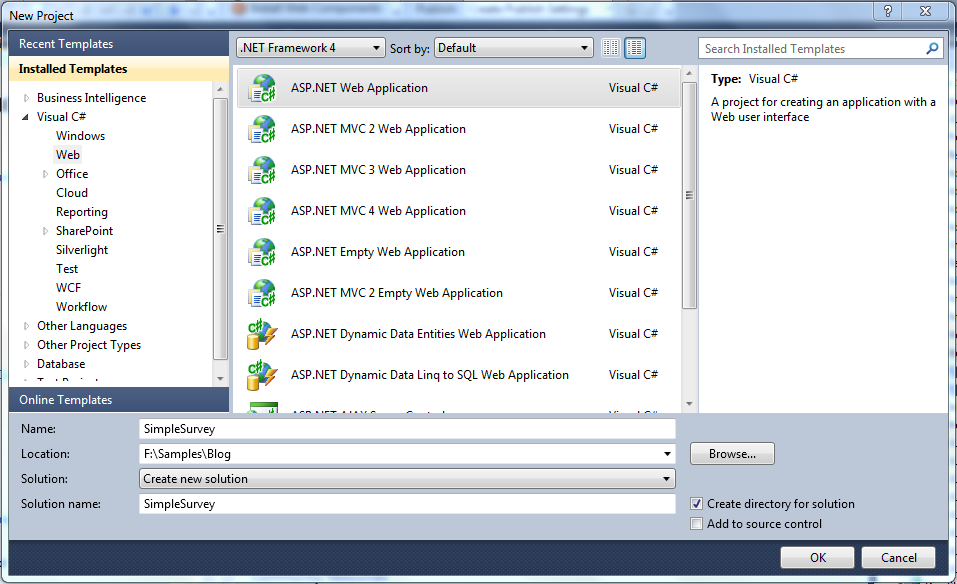
Task: Click the Name field containing SimpleSurvey
Action: pyautogui.click(x=407, y=428)
